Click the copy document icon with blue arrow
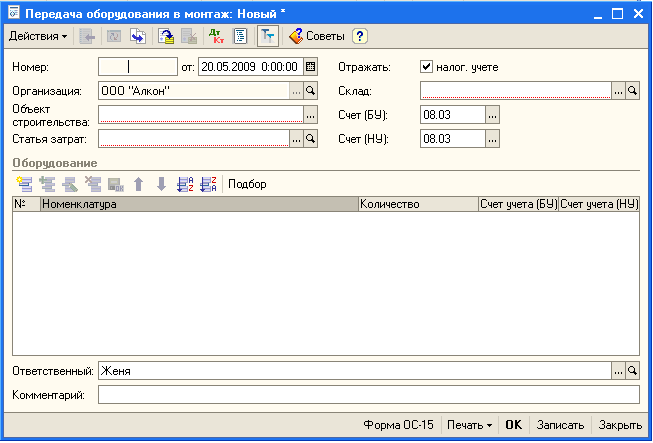The image size is (653, 443). coord(138,36)
